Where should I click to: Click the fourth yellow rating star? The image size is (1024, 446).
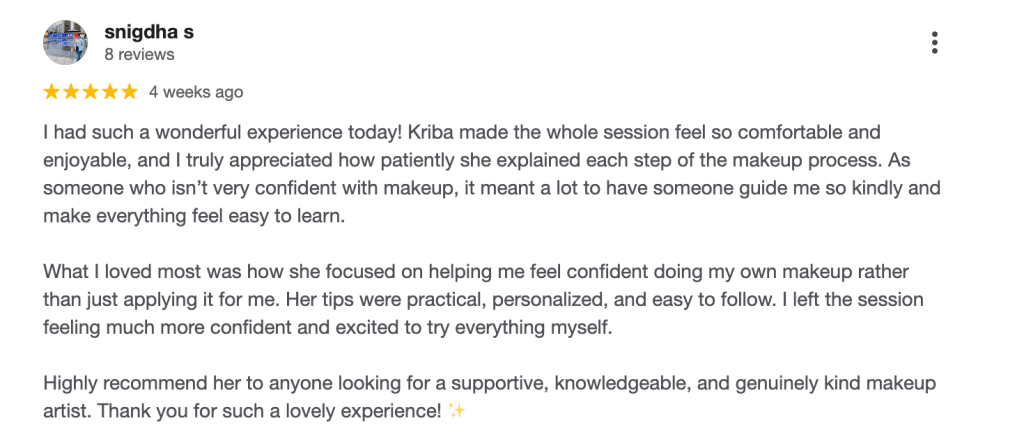pyautogui.click(x=109, y=92)
